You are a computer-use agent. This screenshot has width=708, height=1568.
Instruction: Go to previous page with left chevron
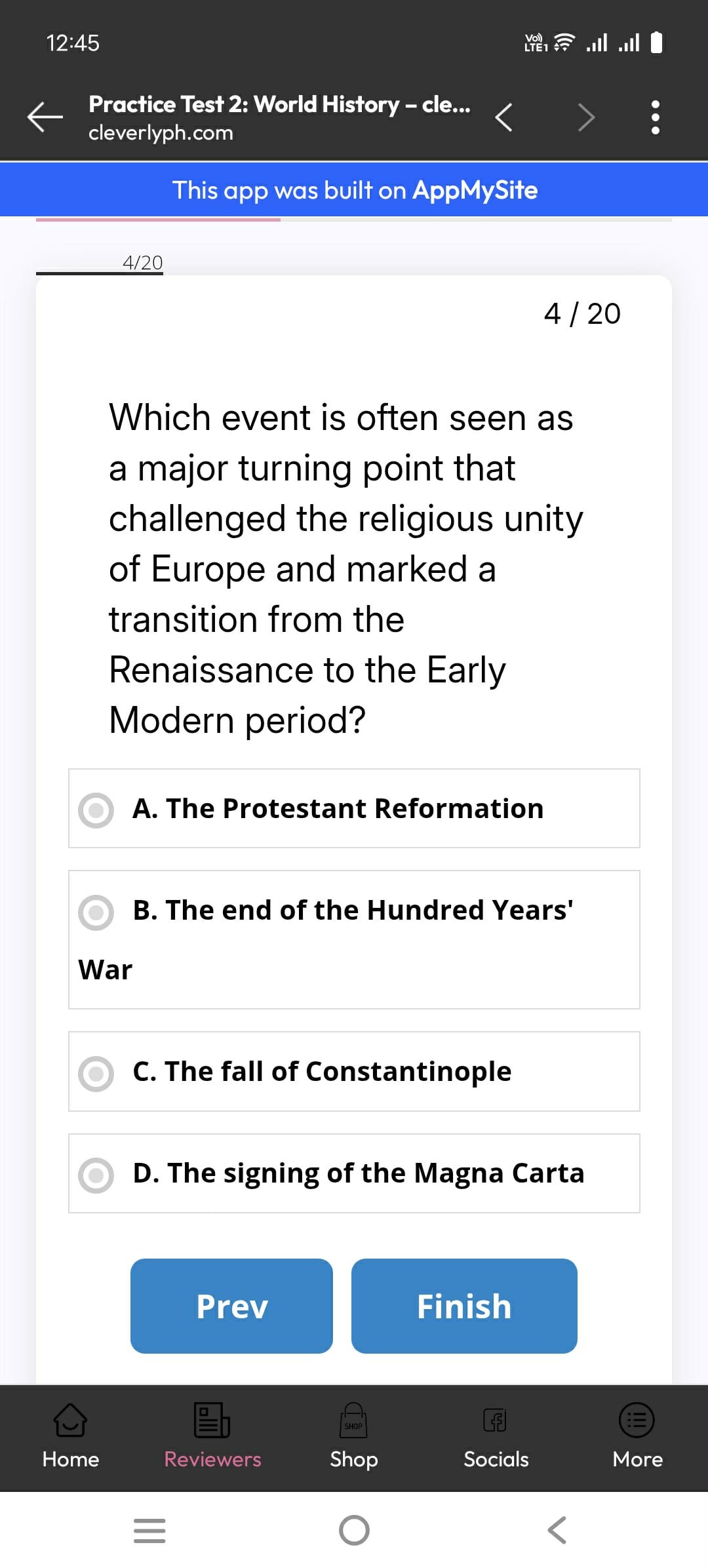click(x=503, y=118)
